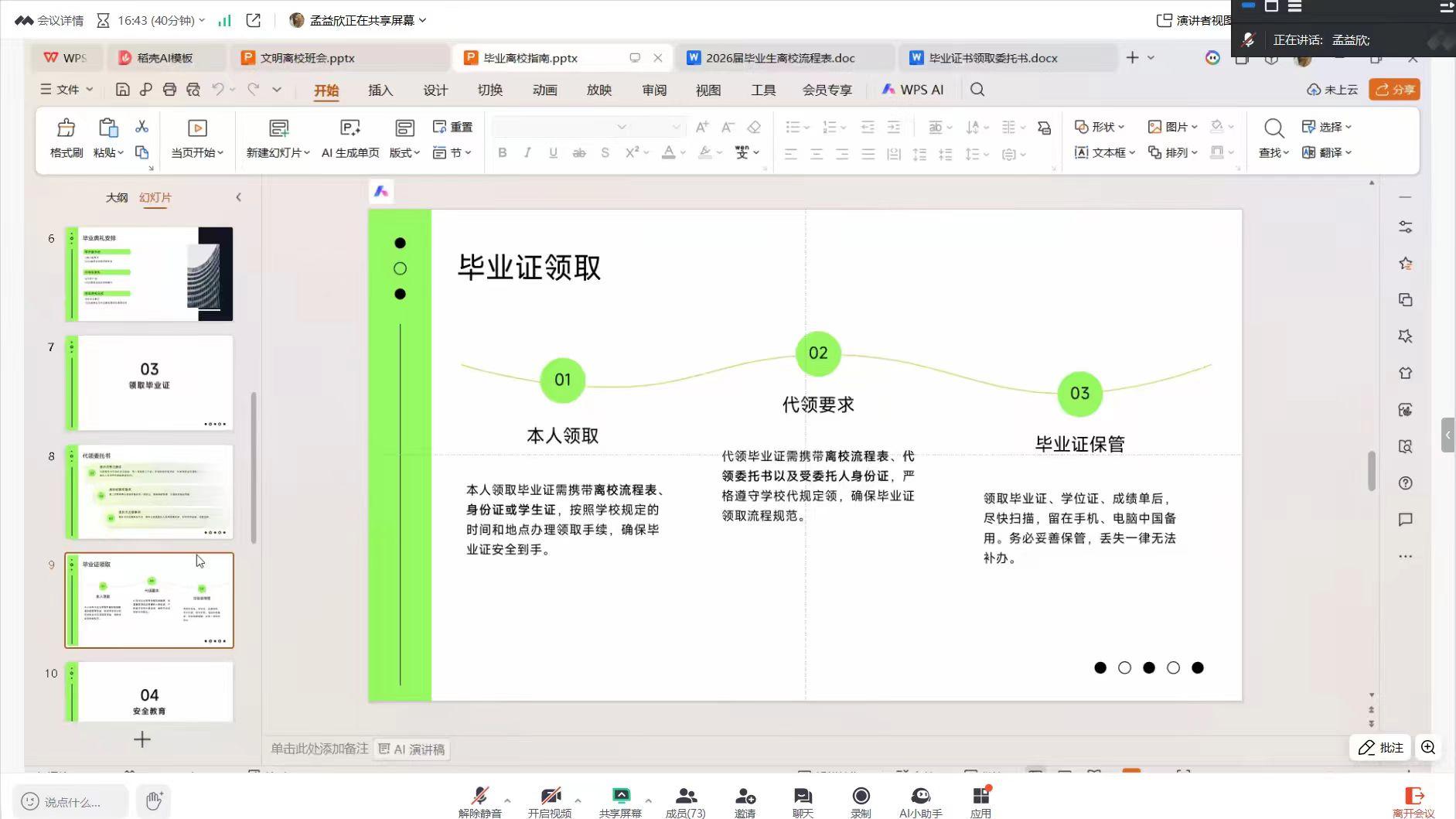Open the AI 生成单页 tool

(x=350, y=138)
